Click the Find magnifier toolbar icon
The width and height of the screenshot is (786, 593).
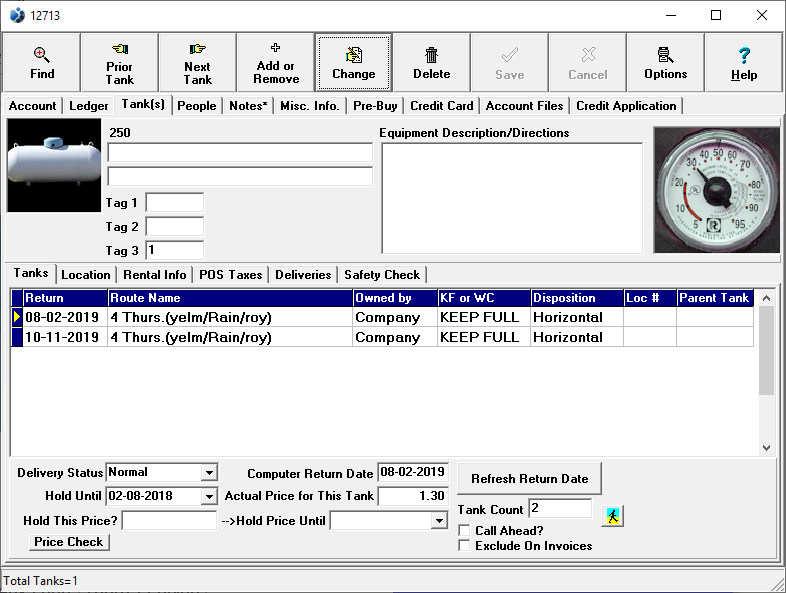[42, 62]
